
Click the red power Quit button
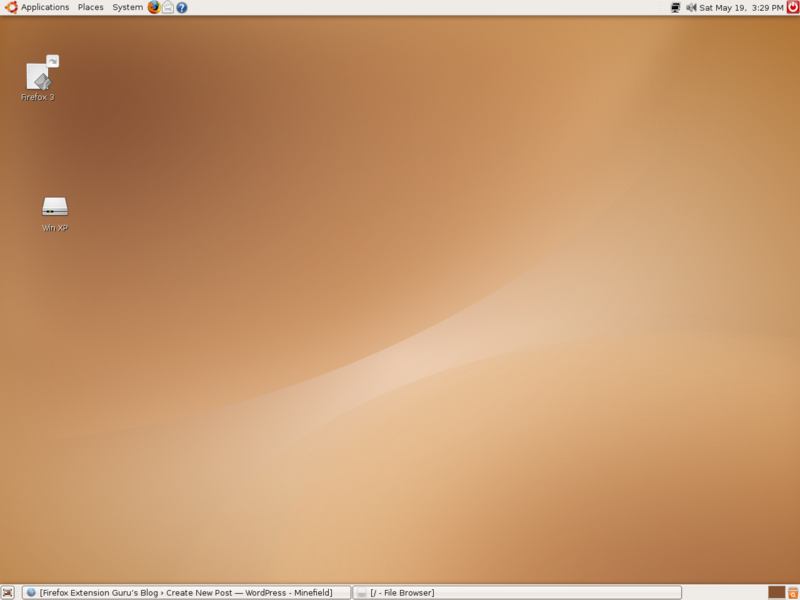[x=793, y=7]
